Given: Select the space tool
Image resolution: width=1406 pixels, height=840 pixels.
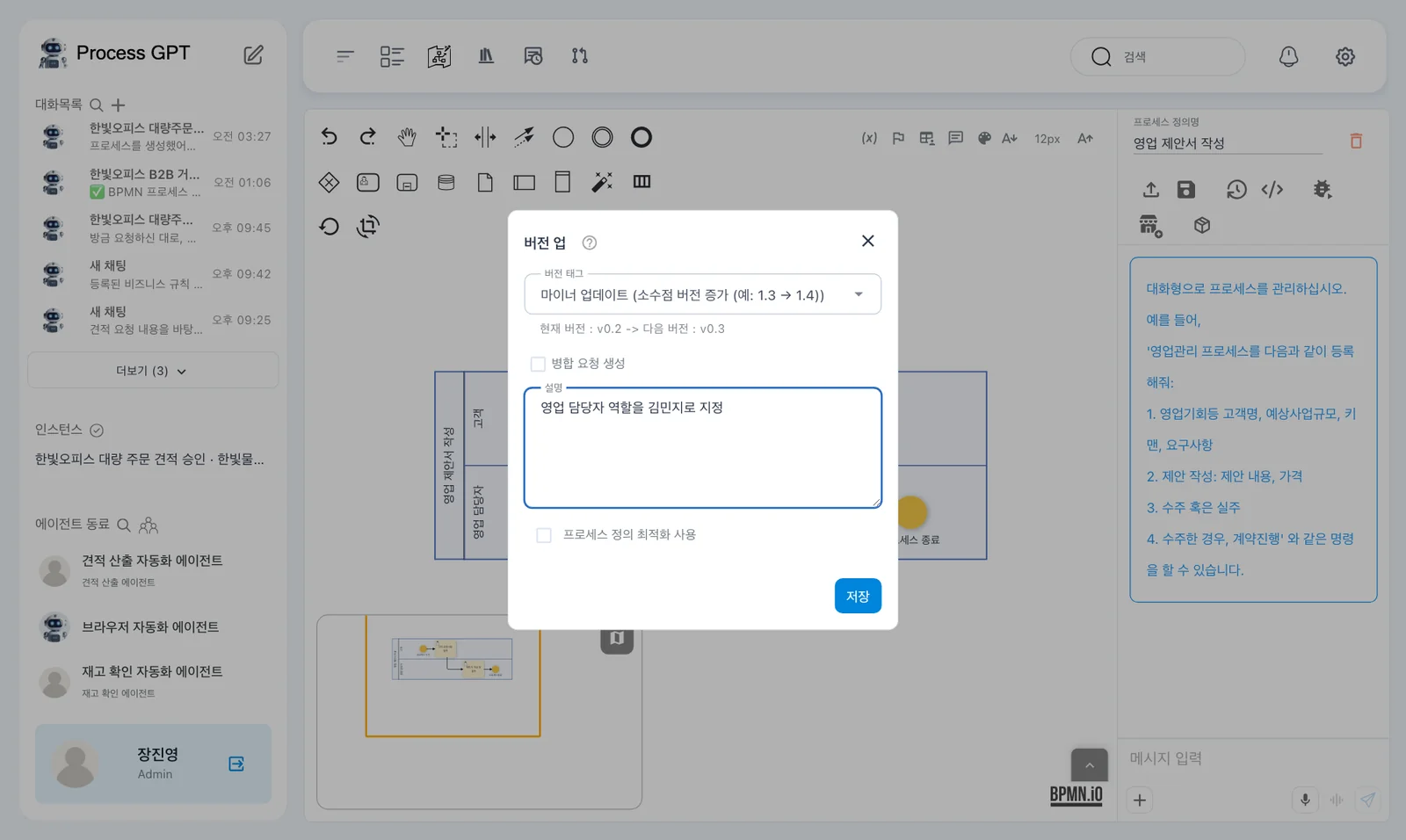Looking at the screenshot, I should click(x=485, y=137).
